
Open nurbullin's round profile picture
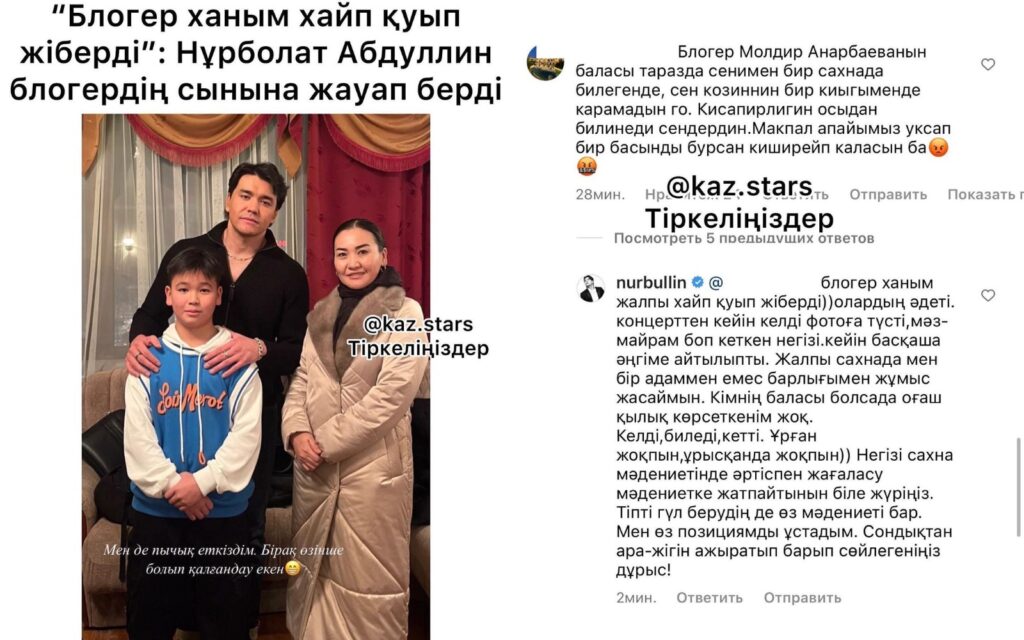click(591, 288)
